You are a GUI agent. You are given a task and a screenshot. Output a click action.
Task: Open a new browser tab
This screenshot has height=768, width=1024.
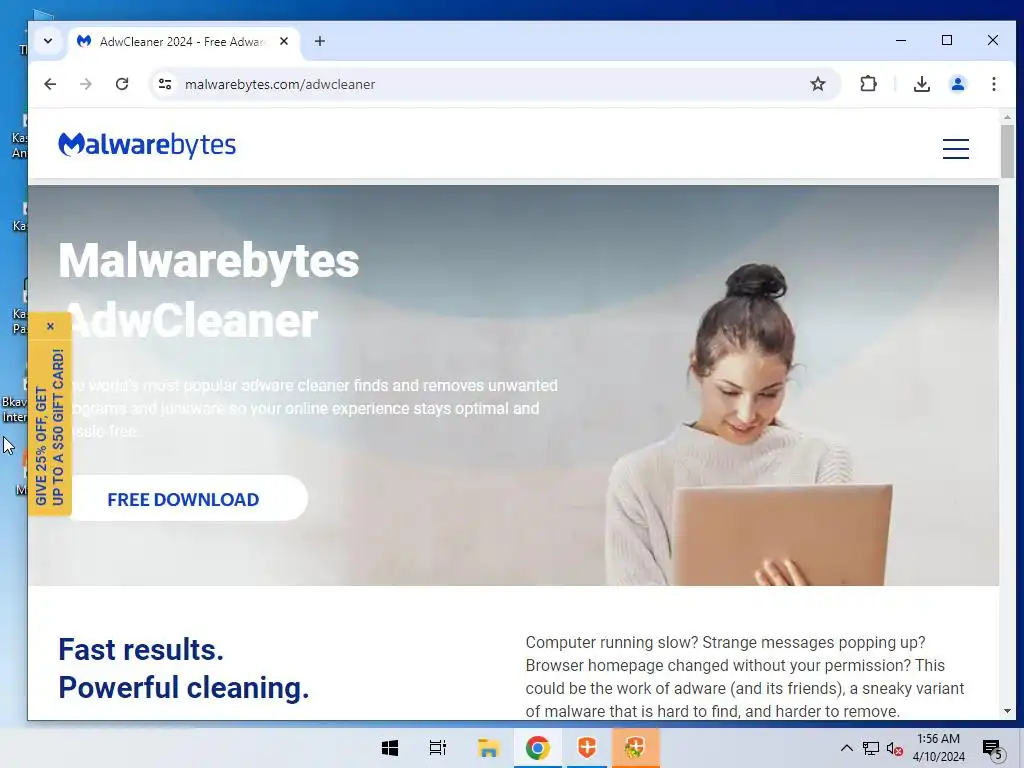[319, 41]
